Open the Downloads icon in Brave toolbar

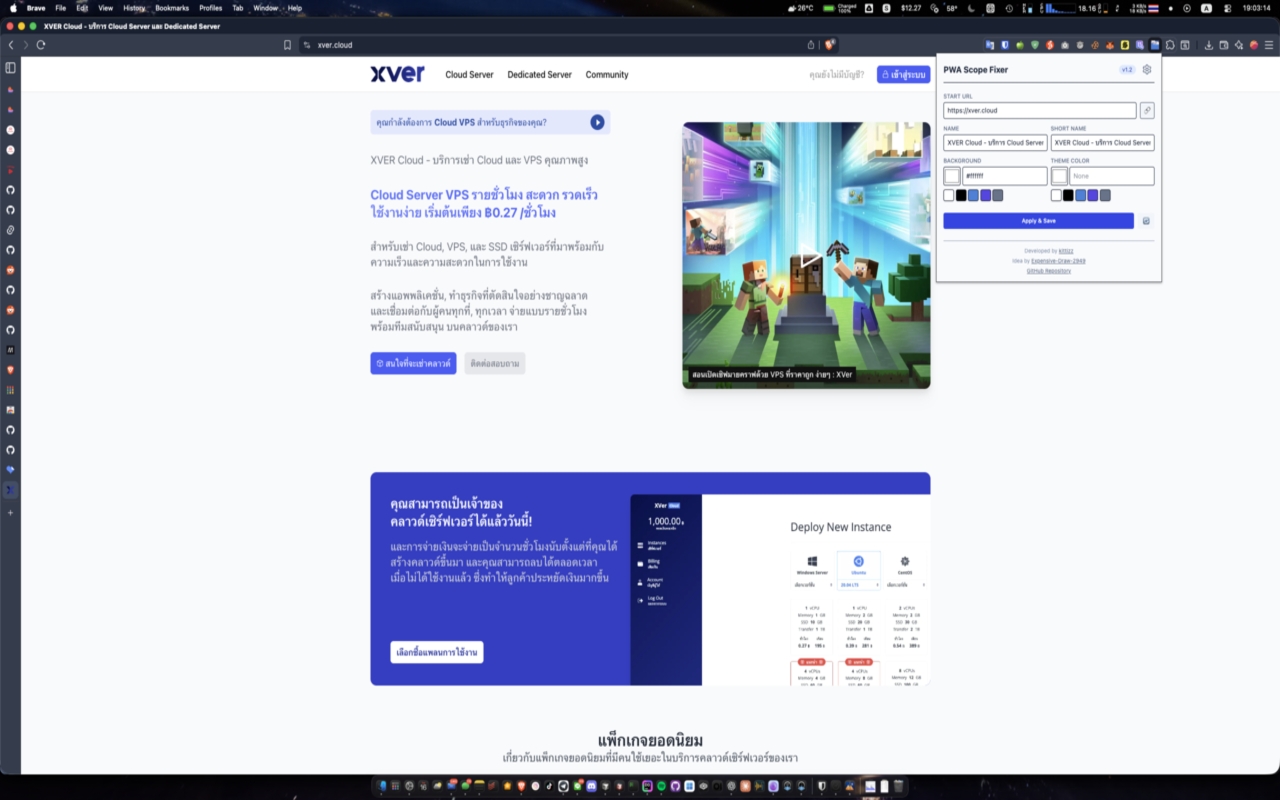[1208, 45]
